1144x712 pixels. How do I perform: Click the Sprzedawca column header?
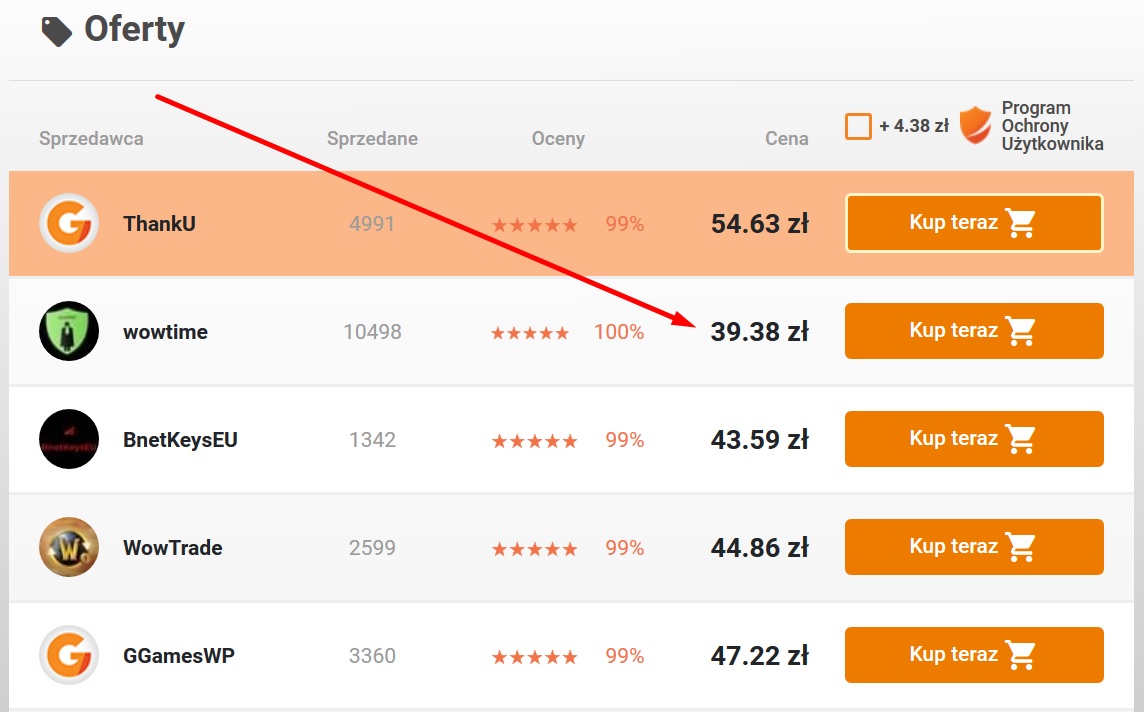(x=91, y=139)
